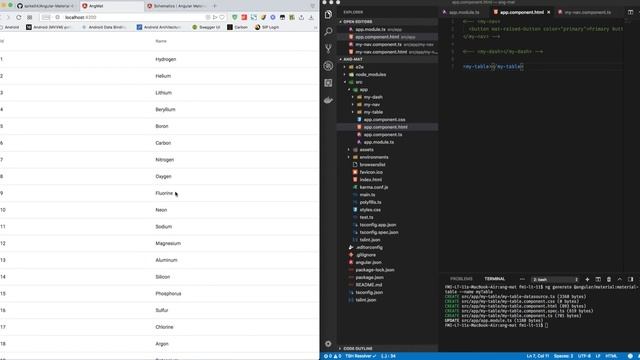
Task: Click the send/play icon in address bar
Action: click(x=215, y=18)
